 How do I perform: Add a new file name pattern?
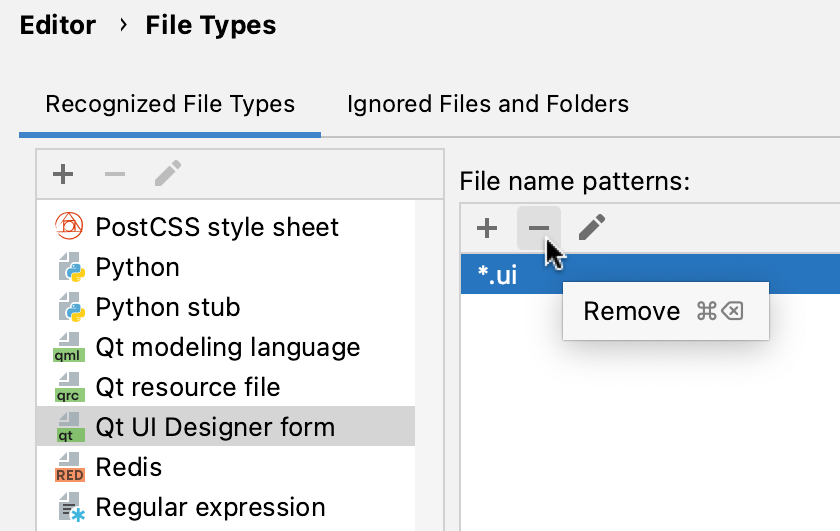click(487, 228)
